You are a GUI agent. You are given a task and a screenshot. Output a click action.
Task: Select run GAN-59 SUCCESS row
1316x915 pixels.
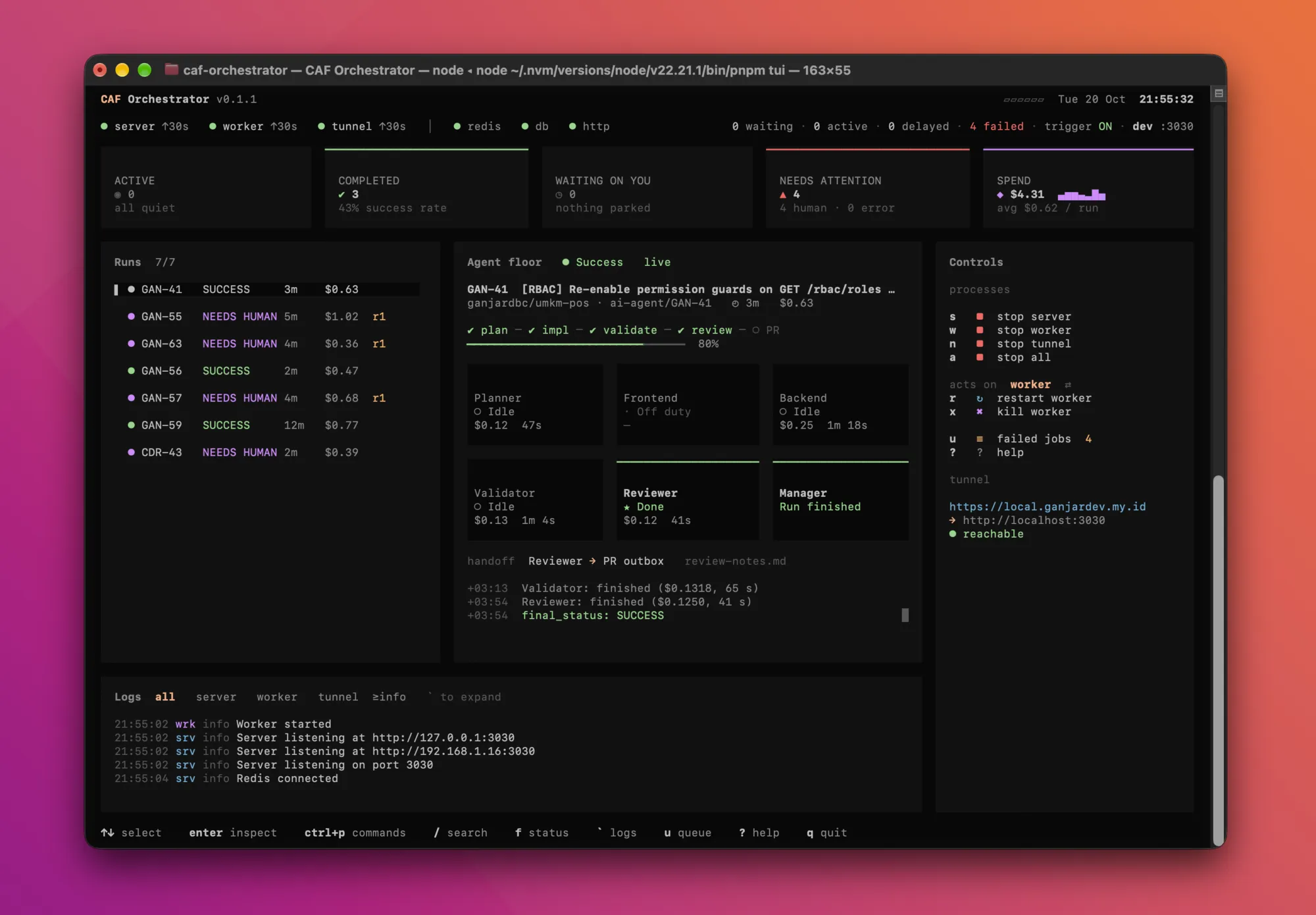click(266, 425)
